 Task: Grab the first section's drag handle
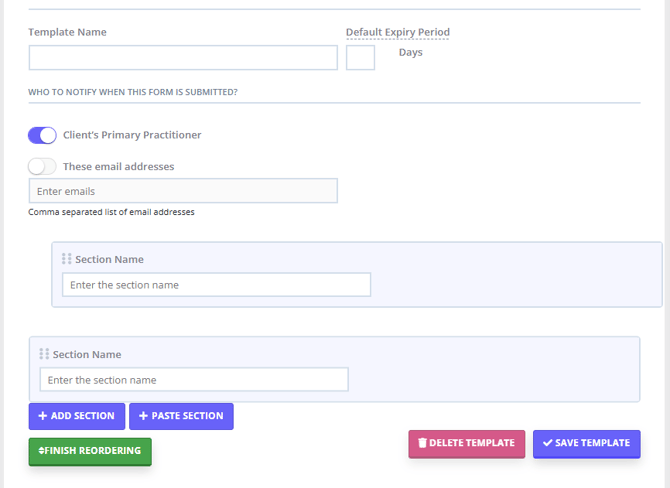pyautogui.click(x=67, y=259)
